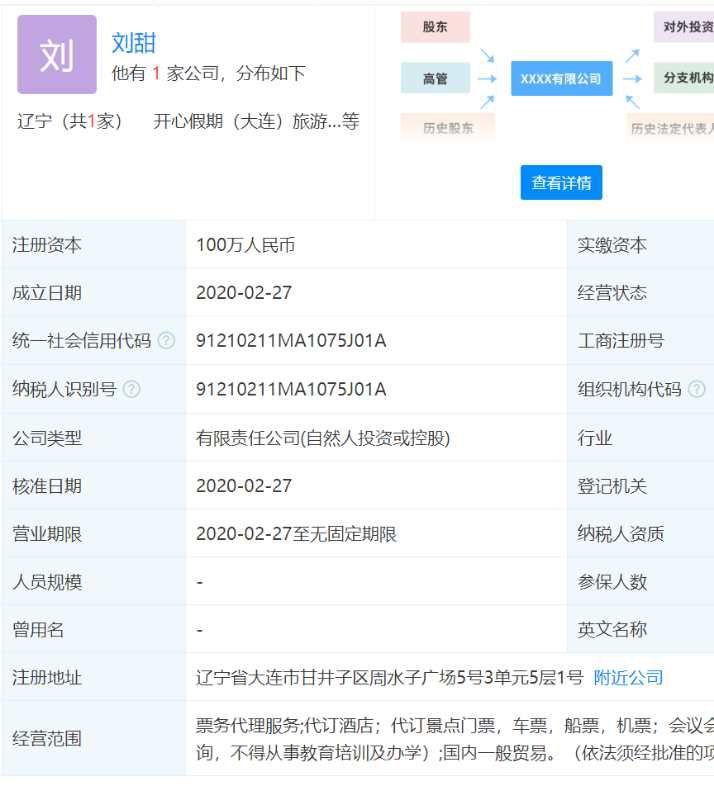Image resolution: width=714 pixels, height=800 pixels.
Task: Click the 查看详情 button
Action: tap(561, 182)
